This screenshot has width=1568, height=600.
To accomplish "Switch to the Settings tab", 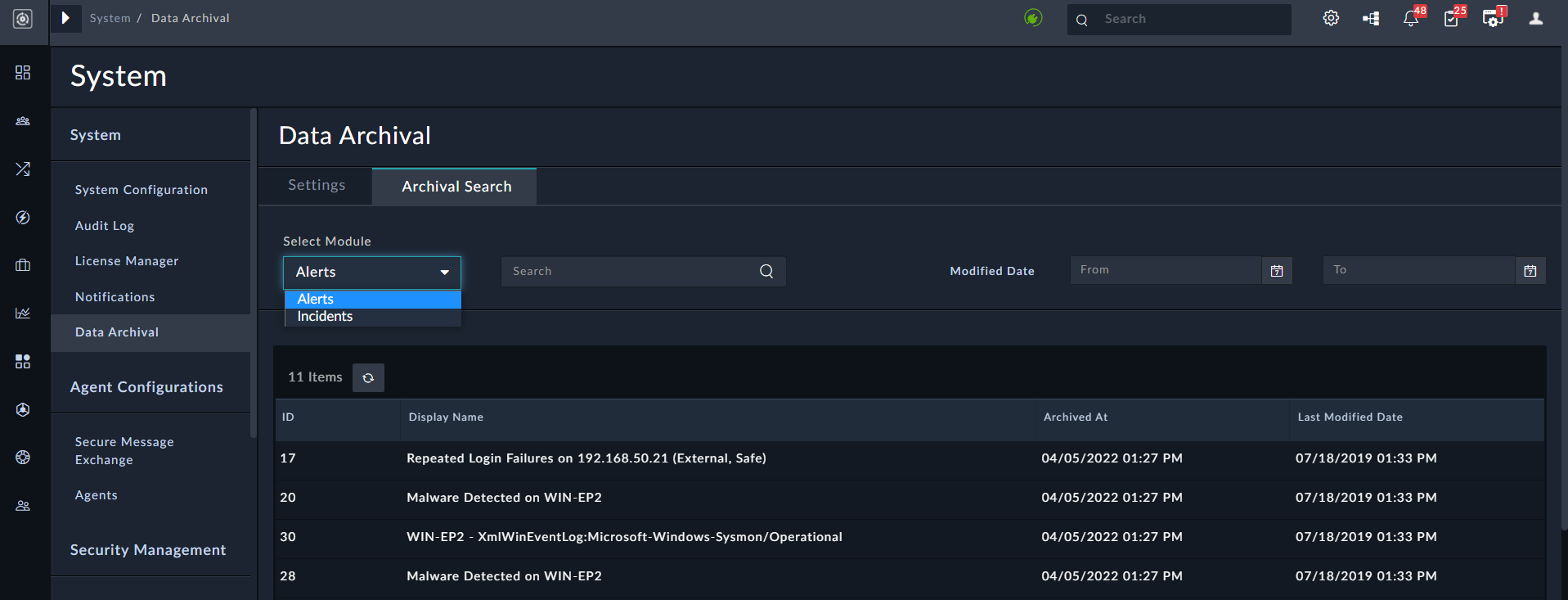I will 317,186.
